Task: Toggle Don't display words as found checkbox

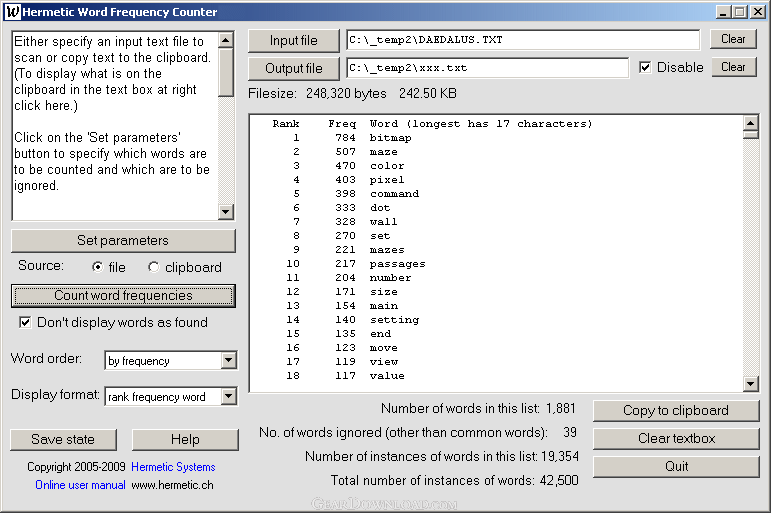Action: click(x=25, y=322)
